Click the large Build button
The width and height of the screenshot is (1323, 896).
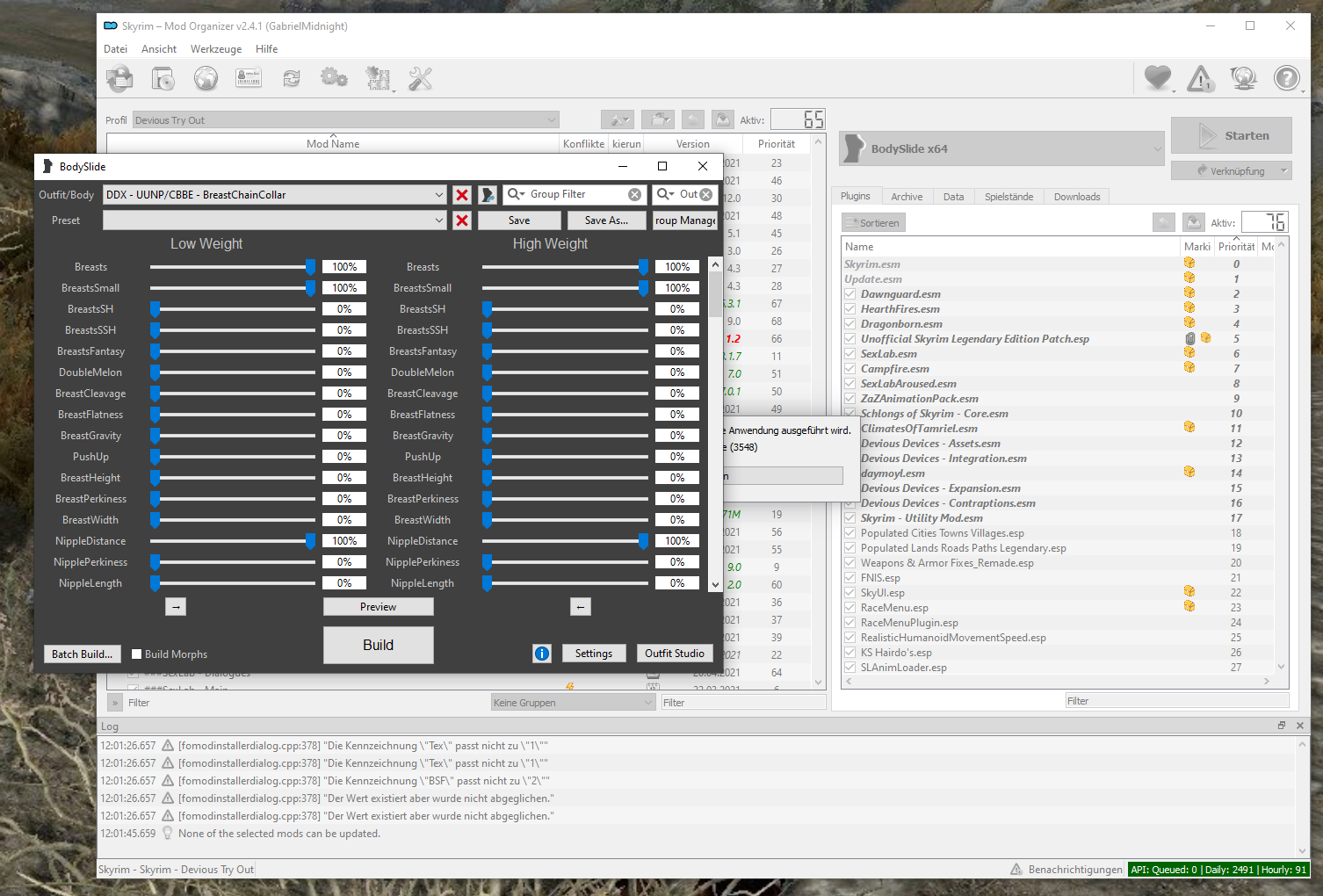pyautogui.click(x=379, y=645)
